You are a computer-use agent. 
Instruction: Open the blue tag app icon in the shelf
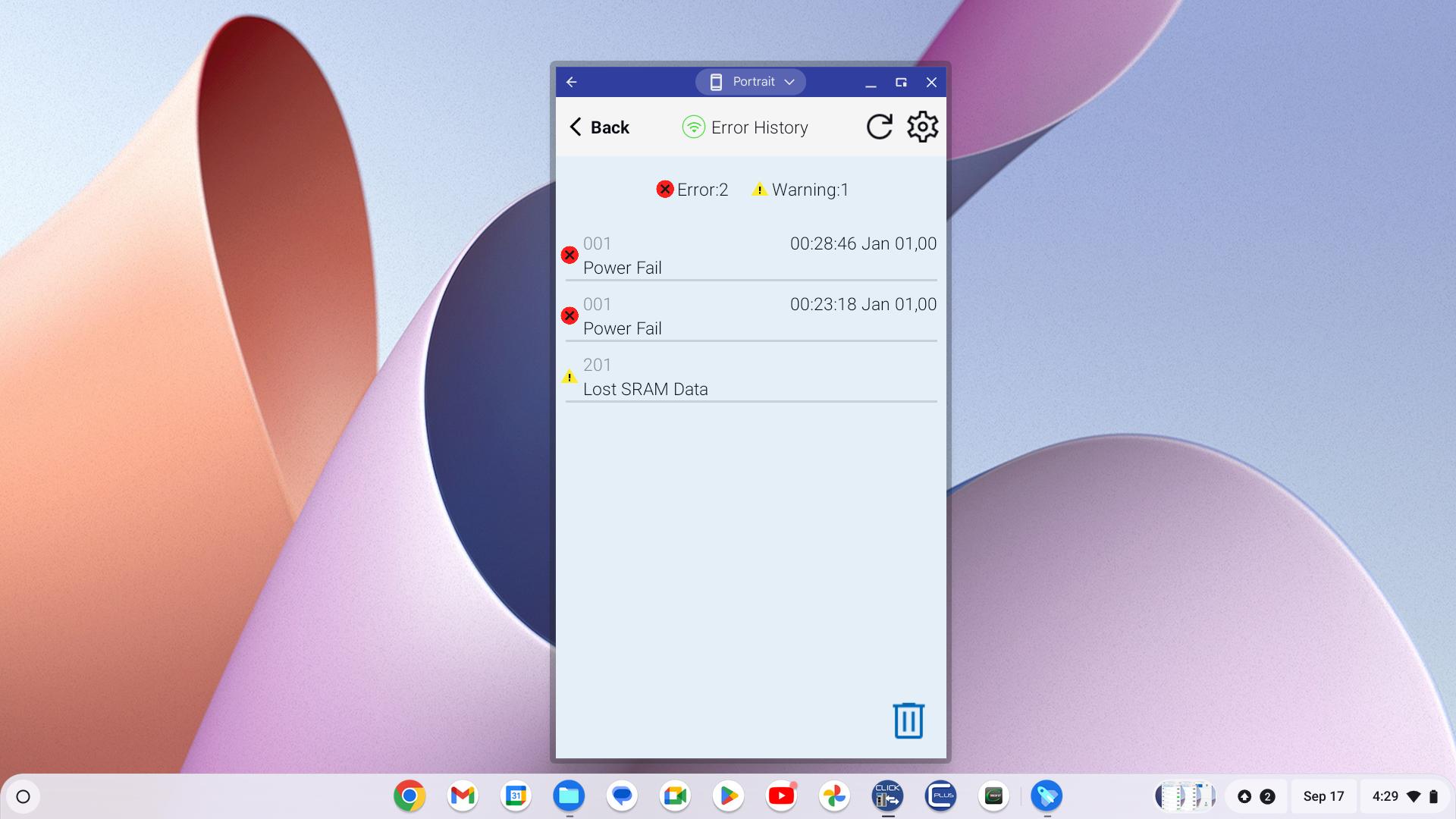1046,796
